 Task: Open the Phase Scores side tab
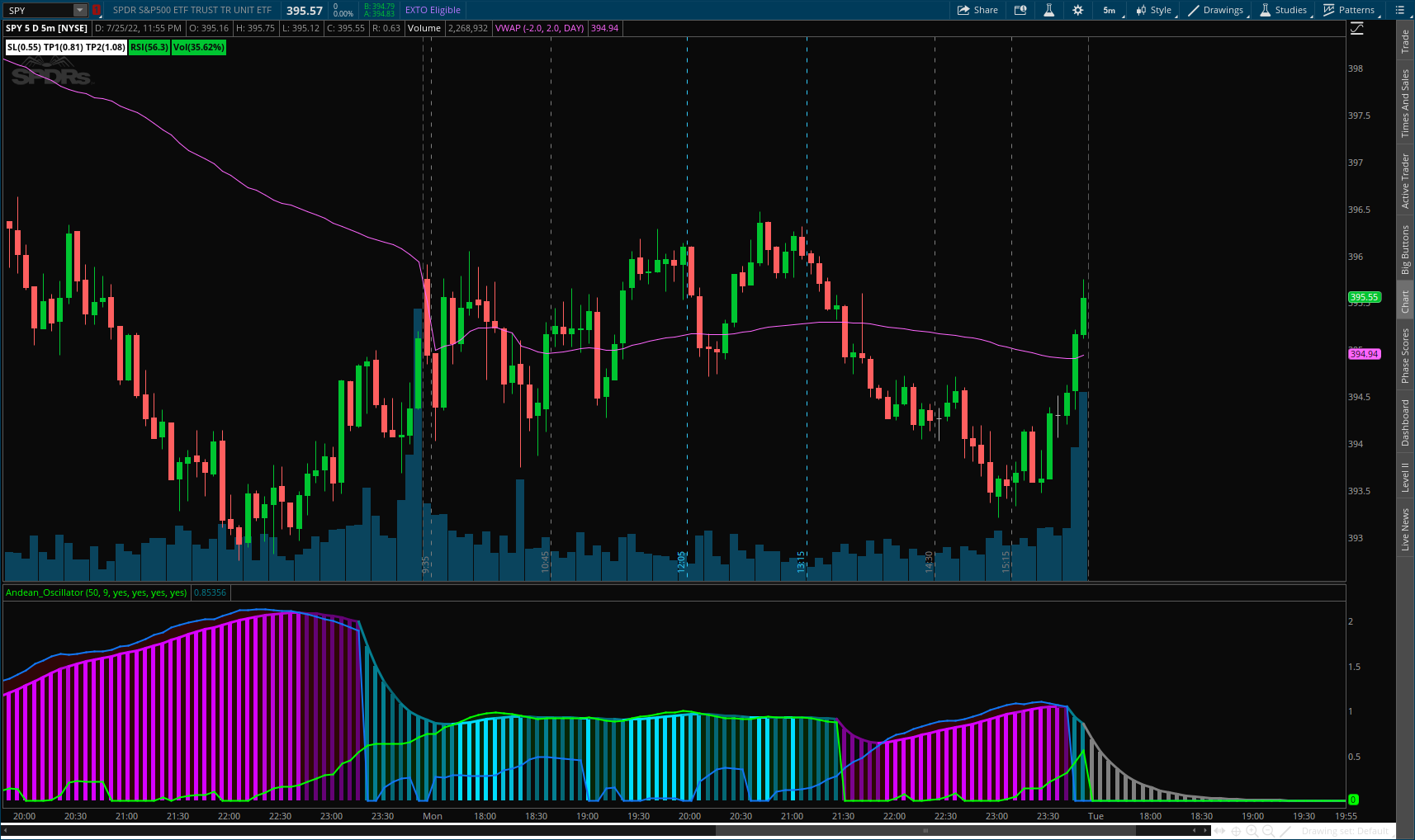pyautogui.click(x=1405, y=355)
